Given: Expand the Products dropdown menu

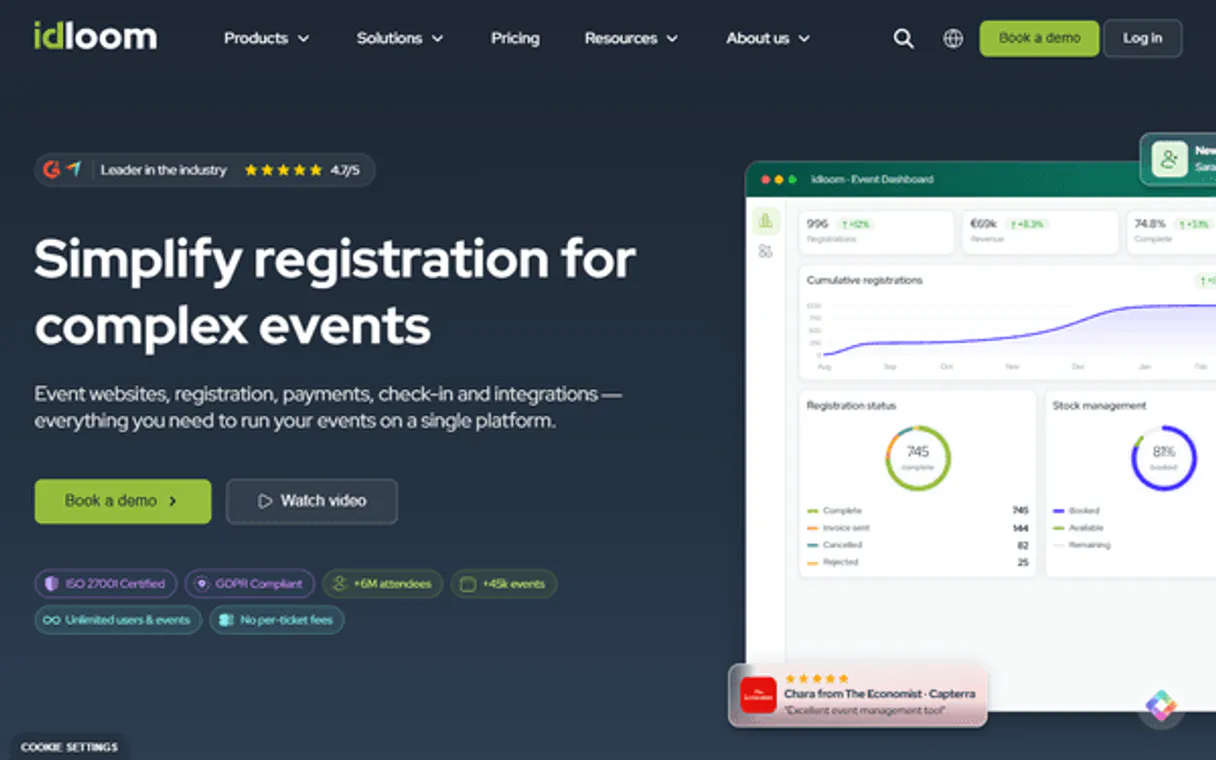Looking at the screenshot, I should (x=266, y=39).
